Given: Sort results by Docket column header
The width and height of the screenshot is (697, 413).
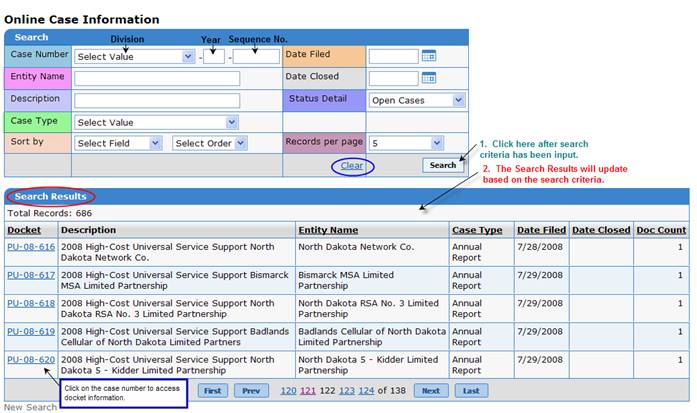Looking at the screenshot, I should [24, 230].
